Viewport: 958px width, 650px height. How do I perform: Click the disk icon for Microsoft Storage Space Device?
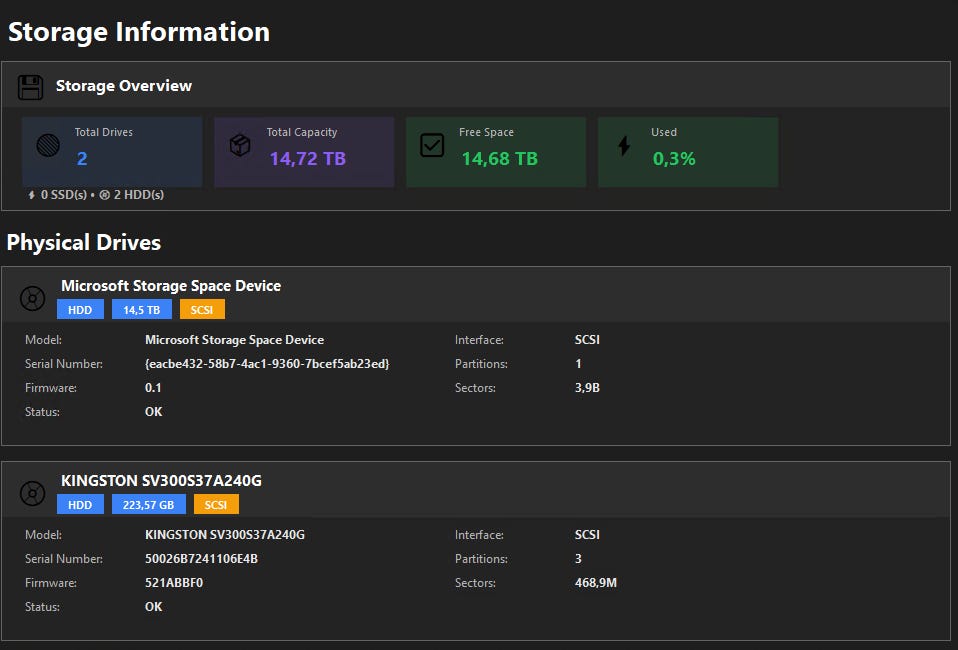point(33,297)
